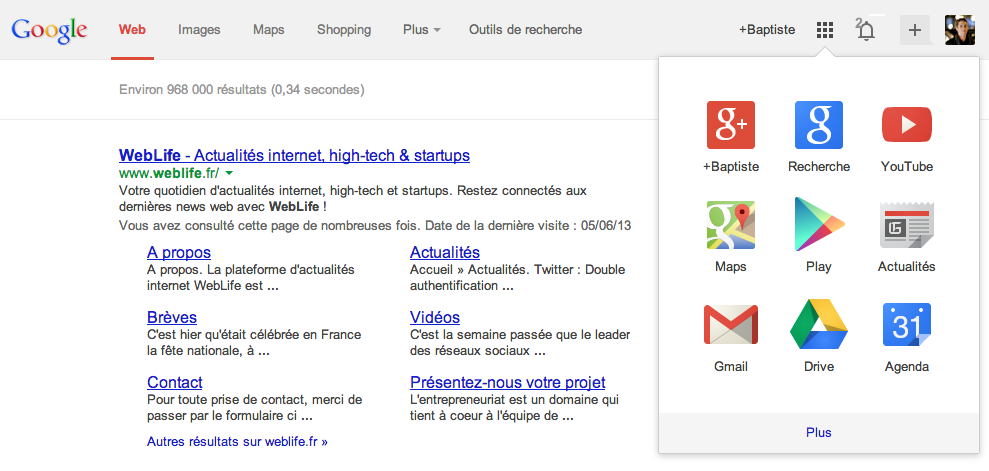Click the +Baptiste link in header
The height and width of the screenshot is (471, 989).
[x=767, y=30]
